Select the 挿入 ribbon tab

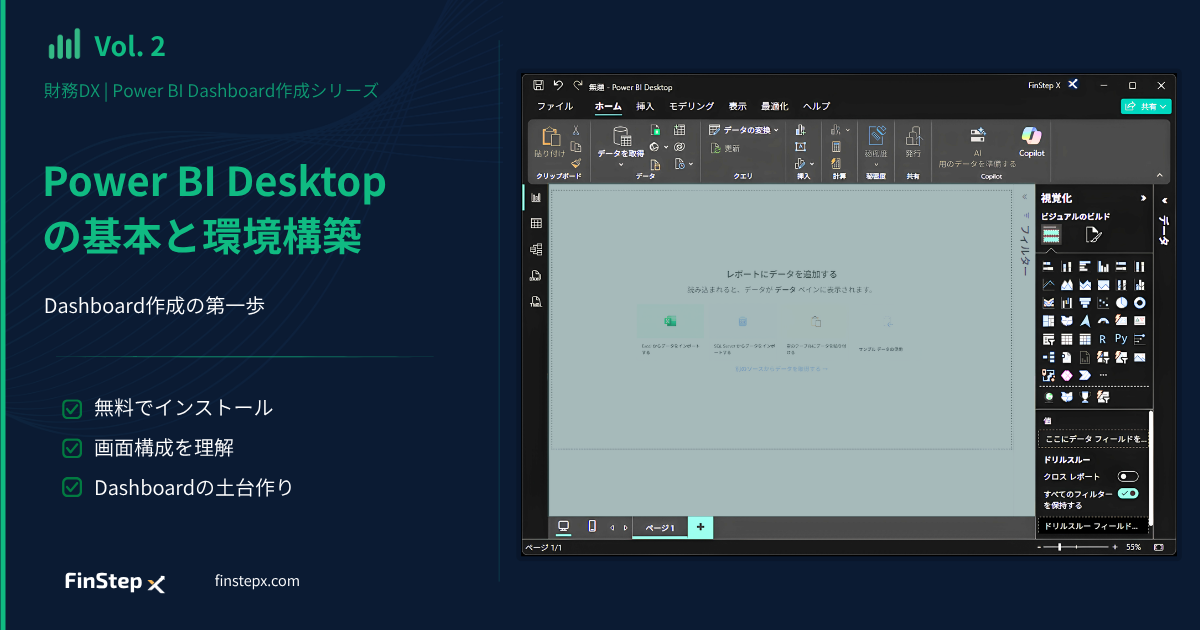[x=645, y=106]
